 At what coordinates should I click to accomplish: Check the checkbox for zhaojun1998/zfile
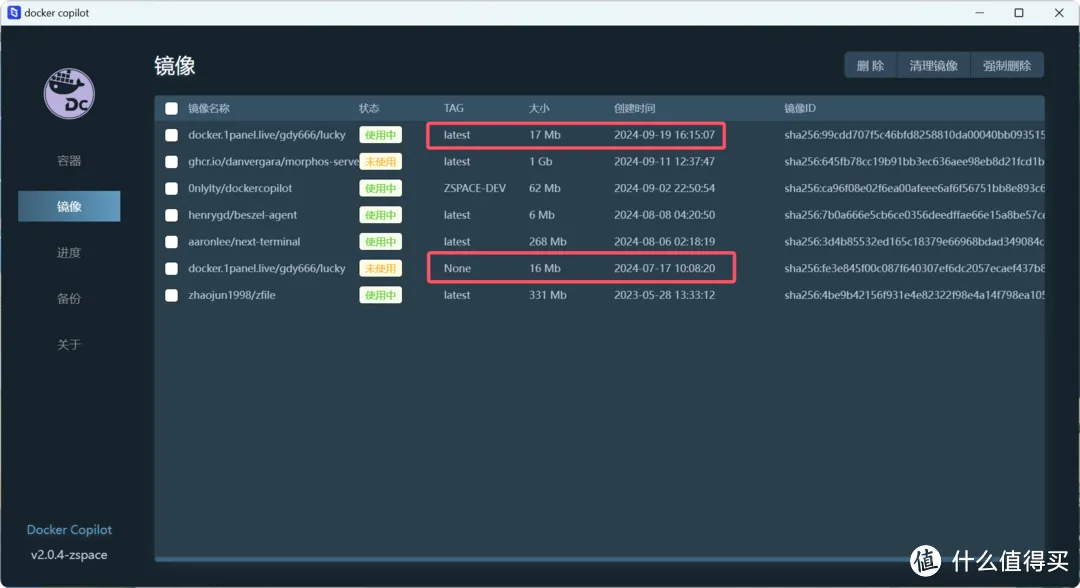[x=170, y=294]
